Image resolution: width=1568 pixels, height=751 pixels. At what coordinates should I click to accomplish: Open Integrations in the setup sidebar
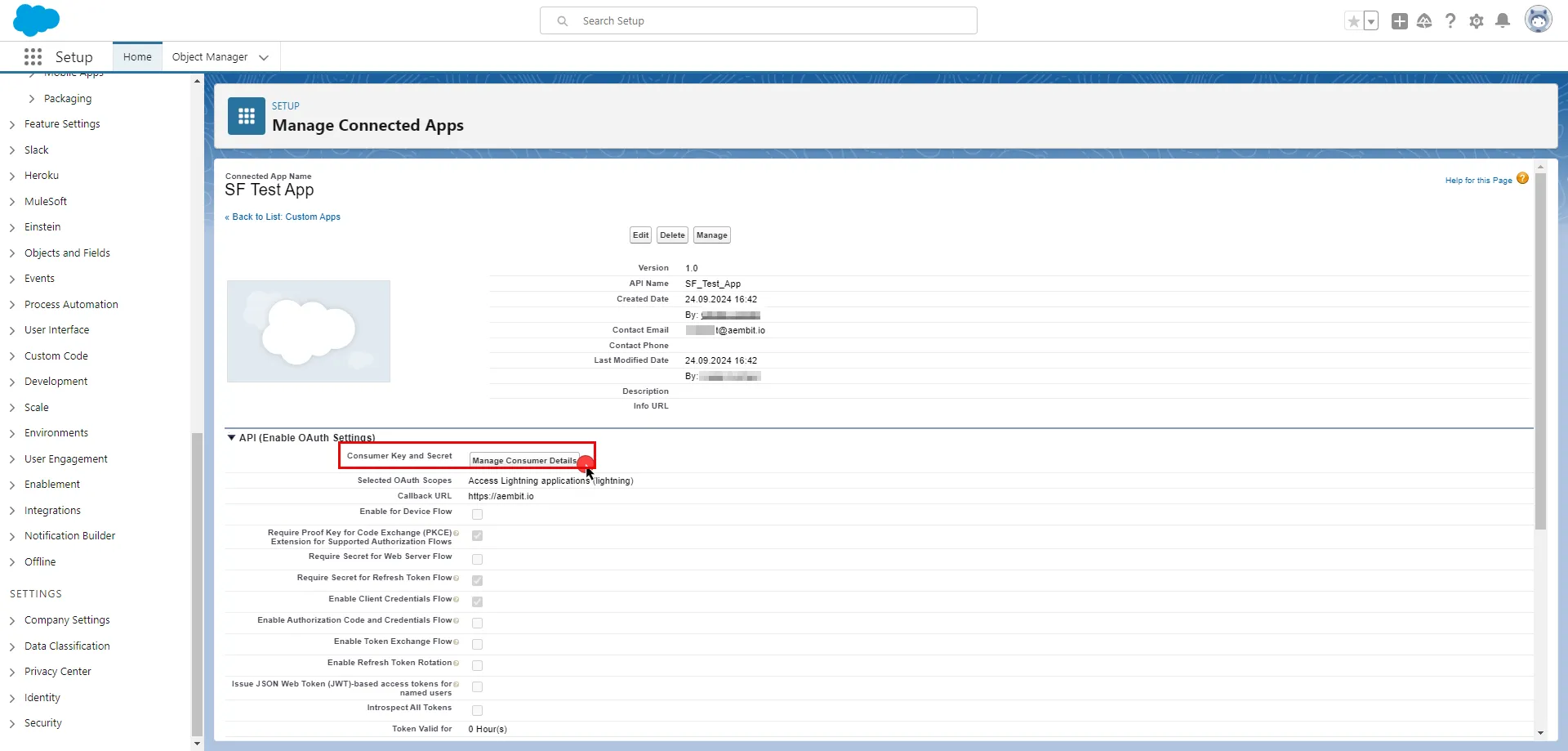click(x=52, y=511)
